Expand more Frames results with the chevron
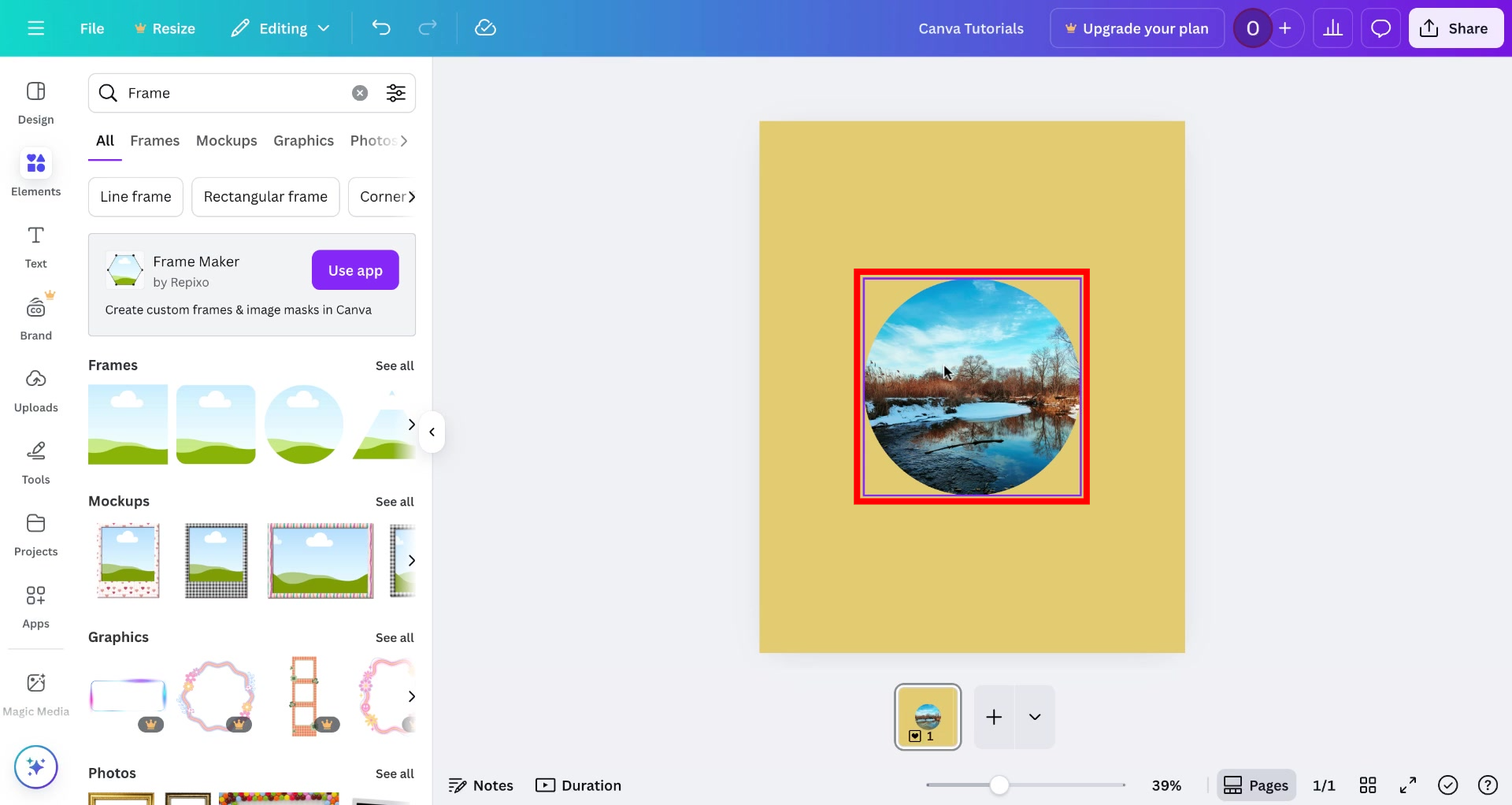Image resolution: width=1512 pixels, height=805 pixels. [410, 424]
